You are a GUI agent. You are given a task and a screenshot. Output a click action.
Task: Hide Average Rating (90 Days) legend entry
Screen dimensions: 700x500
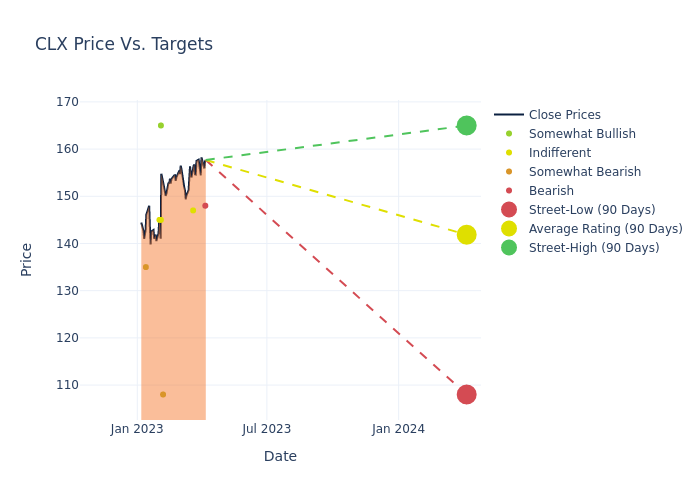[x=605, y=229]
